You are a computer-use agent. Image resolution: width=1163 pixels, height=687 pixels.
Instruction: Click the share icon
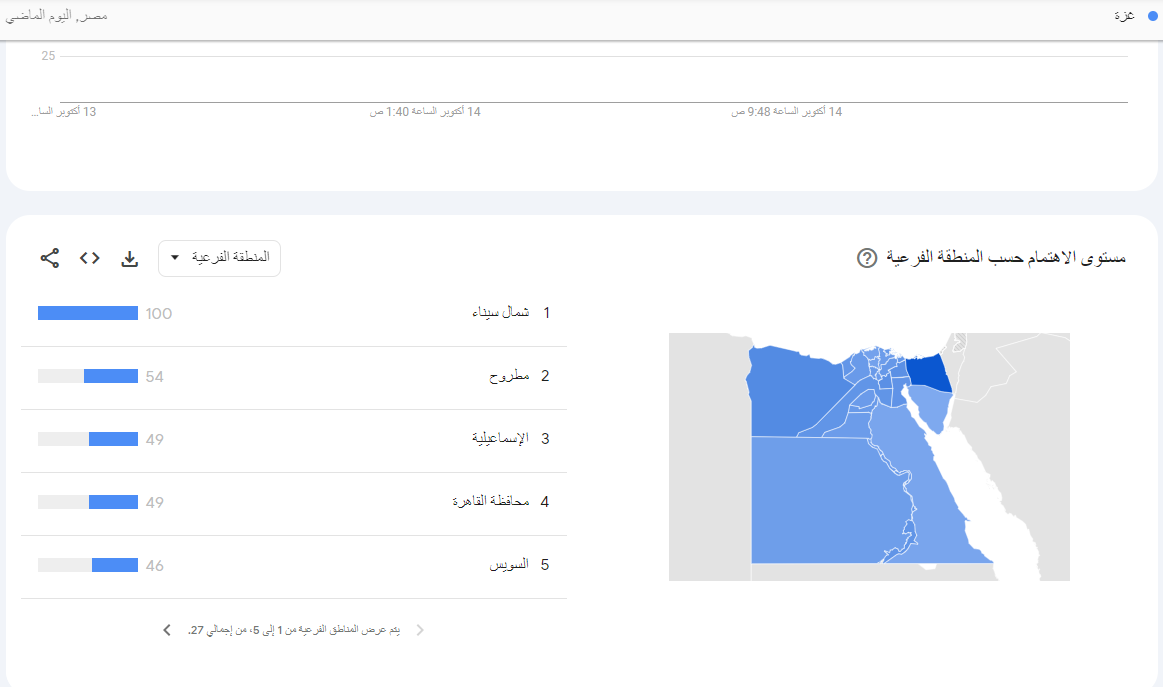tap(50, 258)
